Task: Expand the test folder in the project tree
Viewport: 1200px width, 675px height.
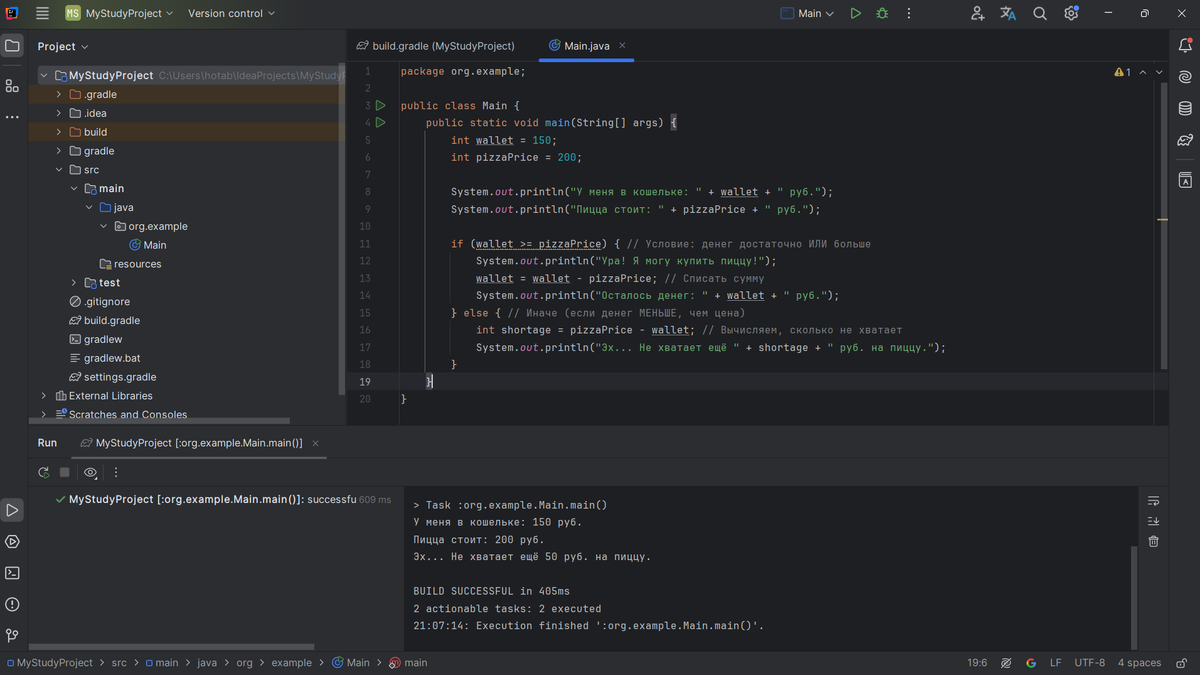Action: click(x=74, y=283)
